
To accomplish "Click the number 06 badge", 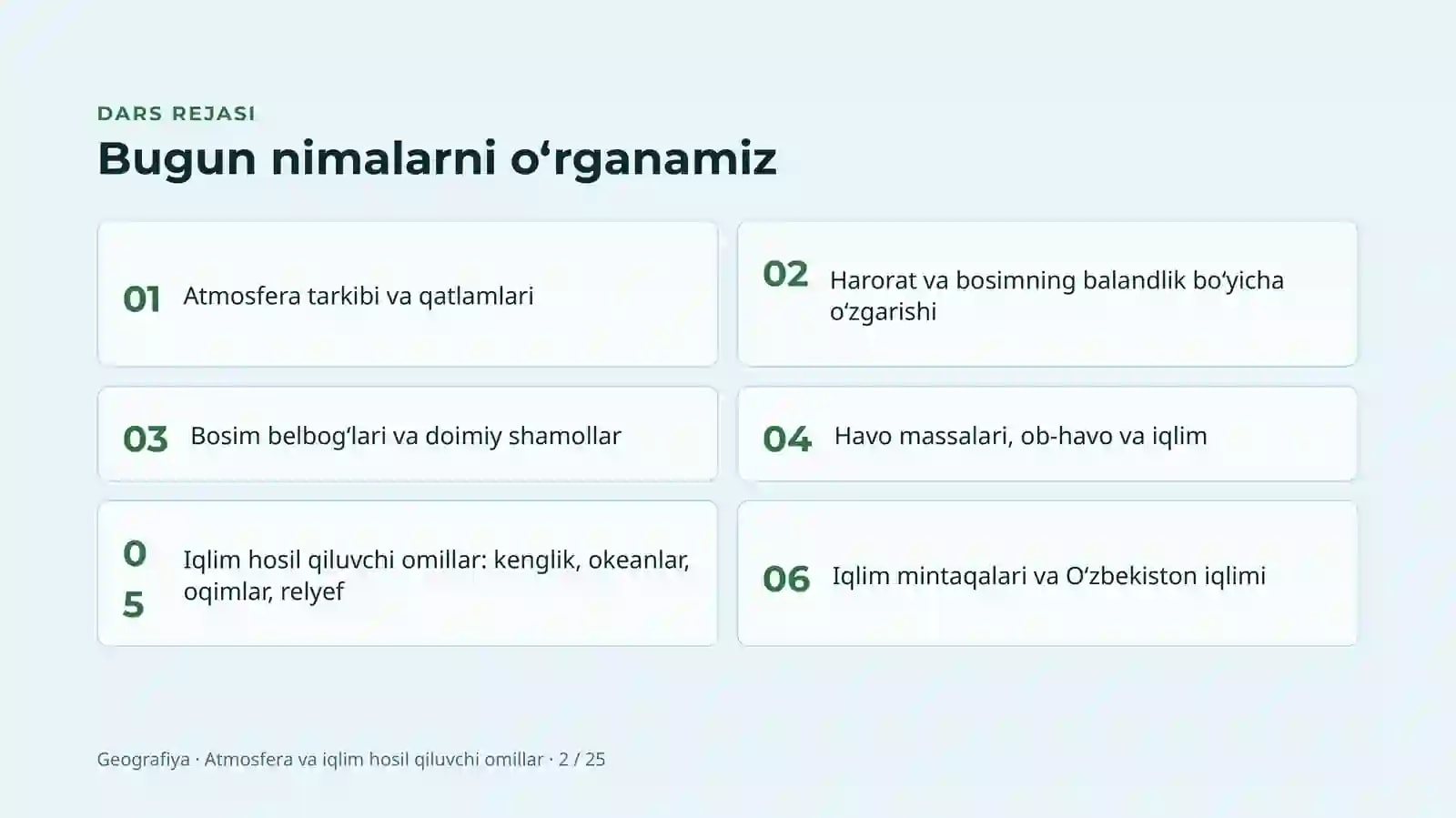I will [x=786, y=579].
